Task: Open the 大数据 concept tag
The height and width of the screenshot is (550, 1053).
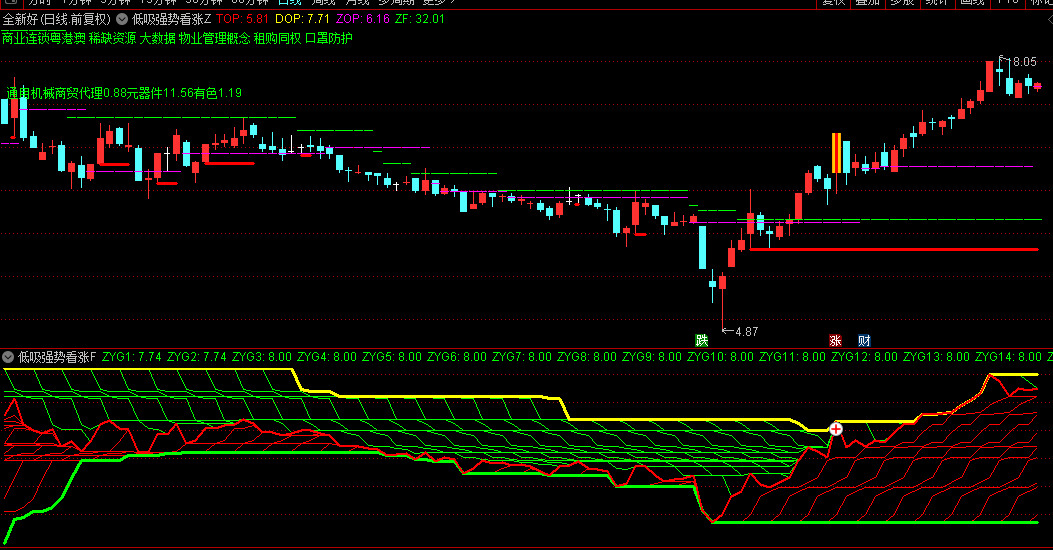Action: (158, 38)
